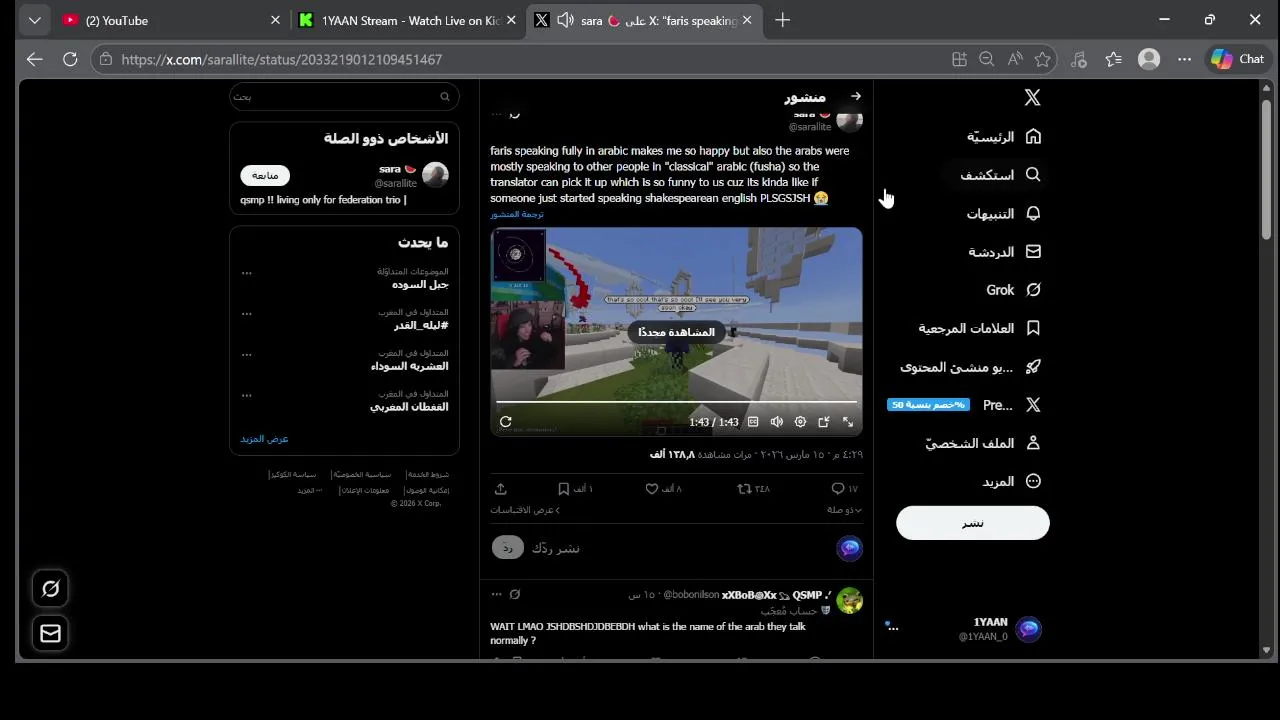Expand video to fullscreen
1280x720 pixels.
point(848,422)
